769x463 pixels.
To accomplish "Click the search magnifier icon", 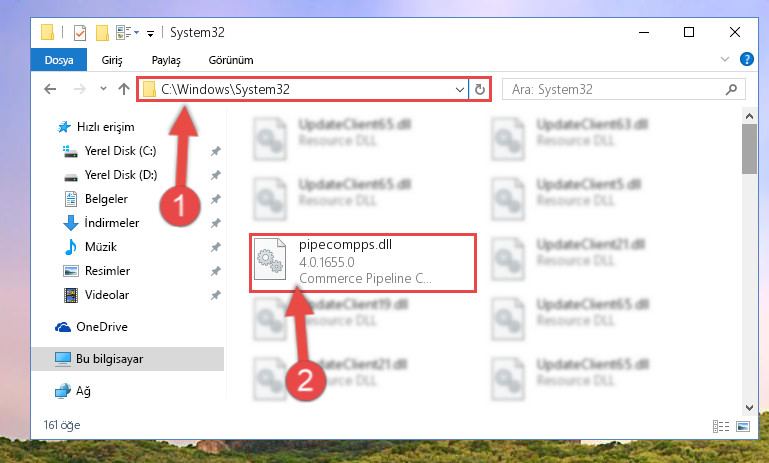I will point(731,89).
